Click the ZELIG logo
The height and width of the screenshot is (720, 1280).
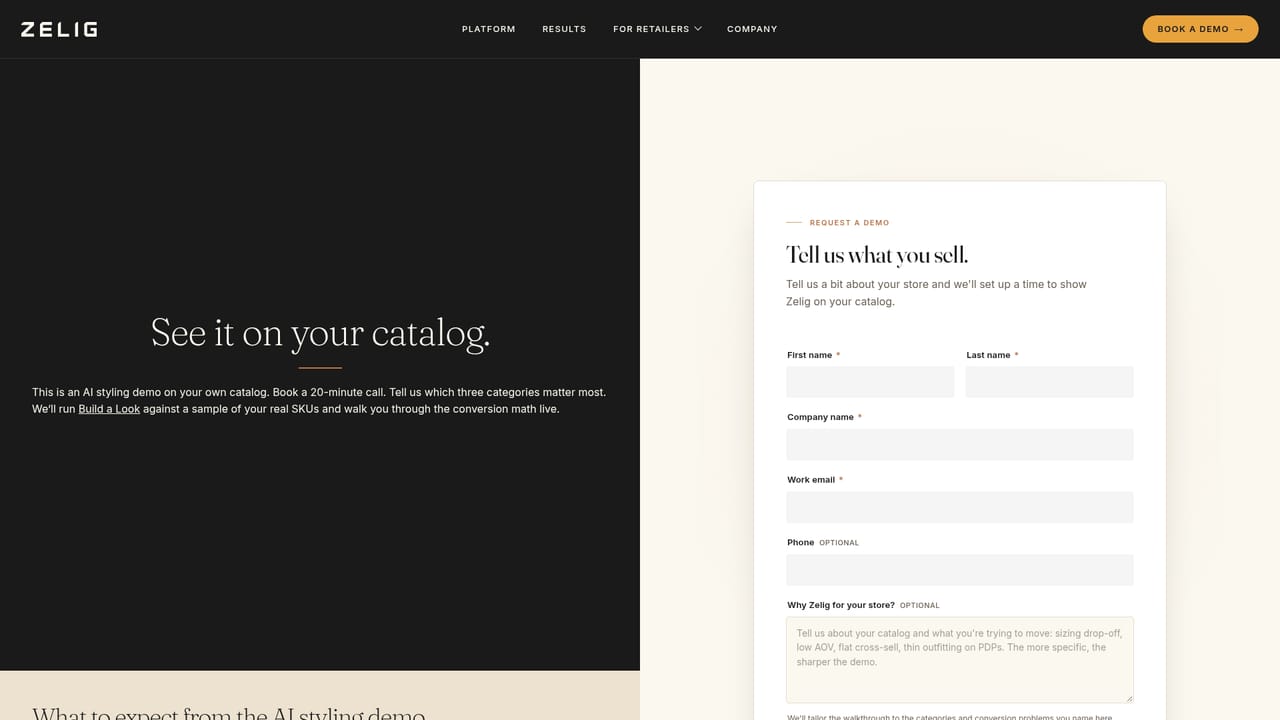59,29
